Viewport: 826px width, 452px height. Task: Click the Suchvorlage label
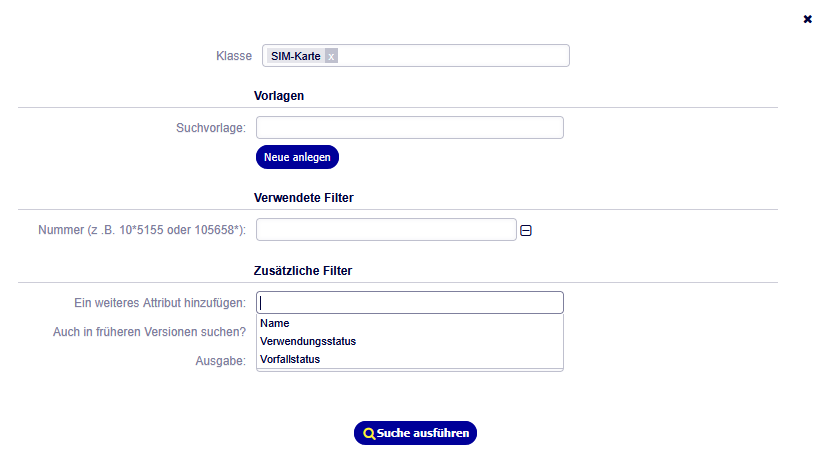(211, 128)
